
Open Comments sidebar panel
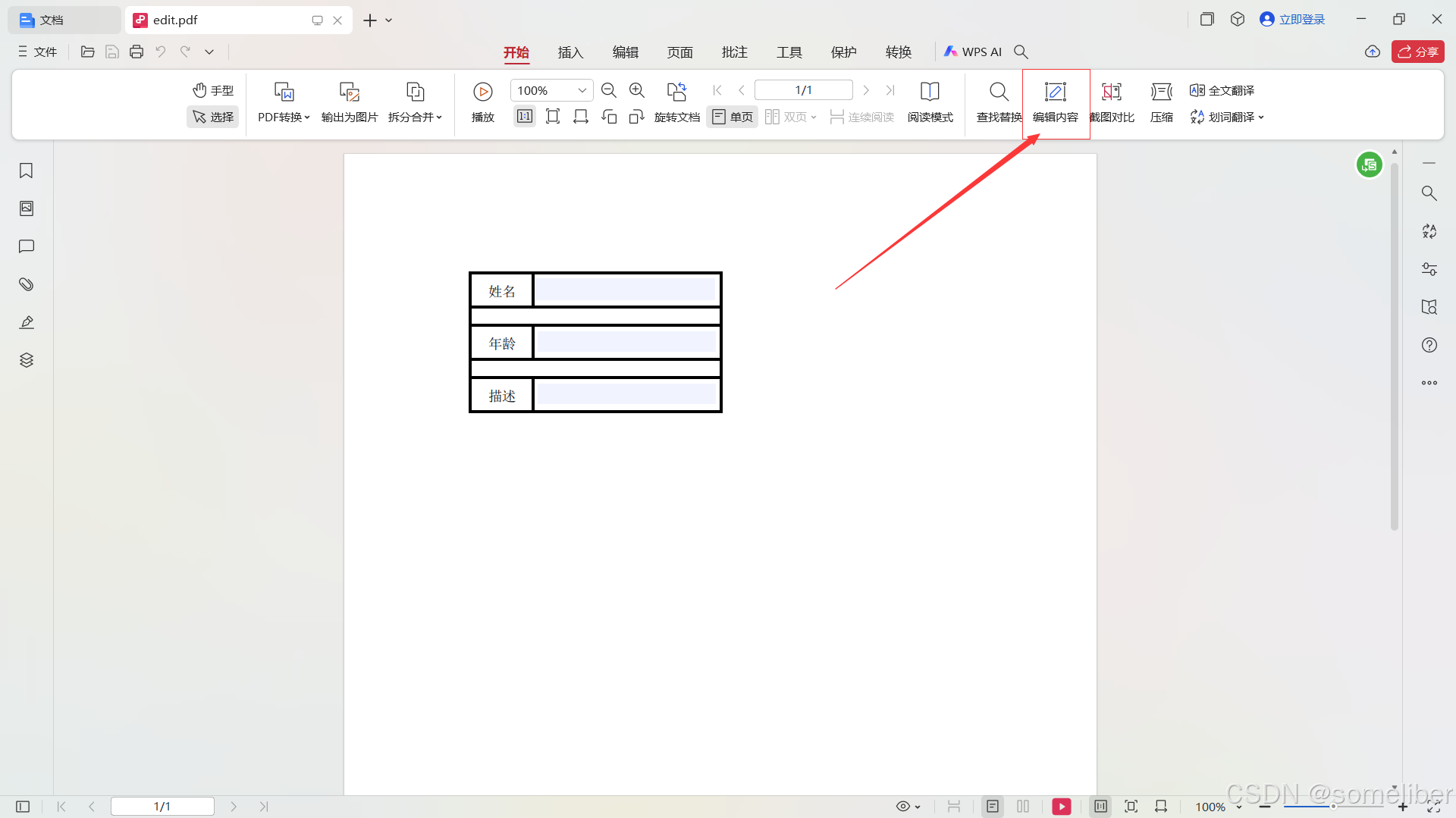click(27, 246)
